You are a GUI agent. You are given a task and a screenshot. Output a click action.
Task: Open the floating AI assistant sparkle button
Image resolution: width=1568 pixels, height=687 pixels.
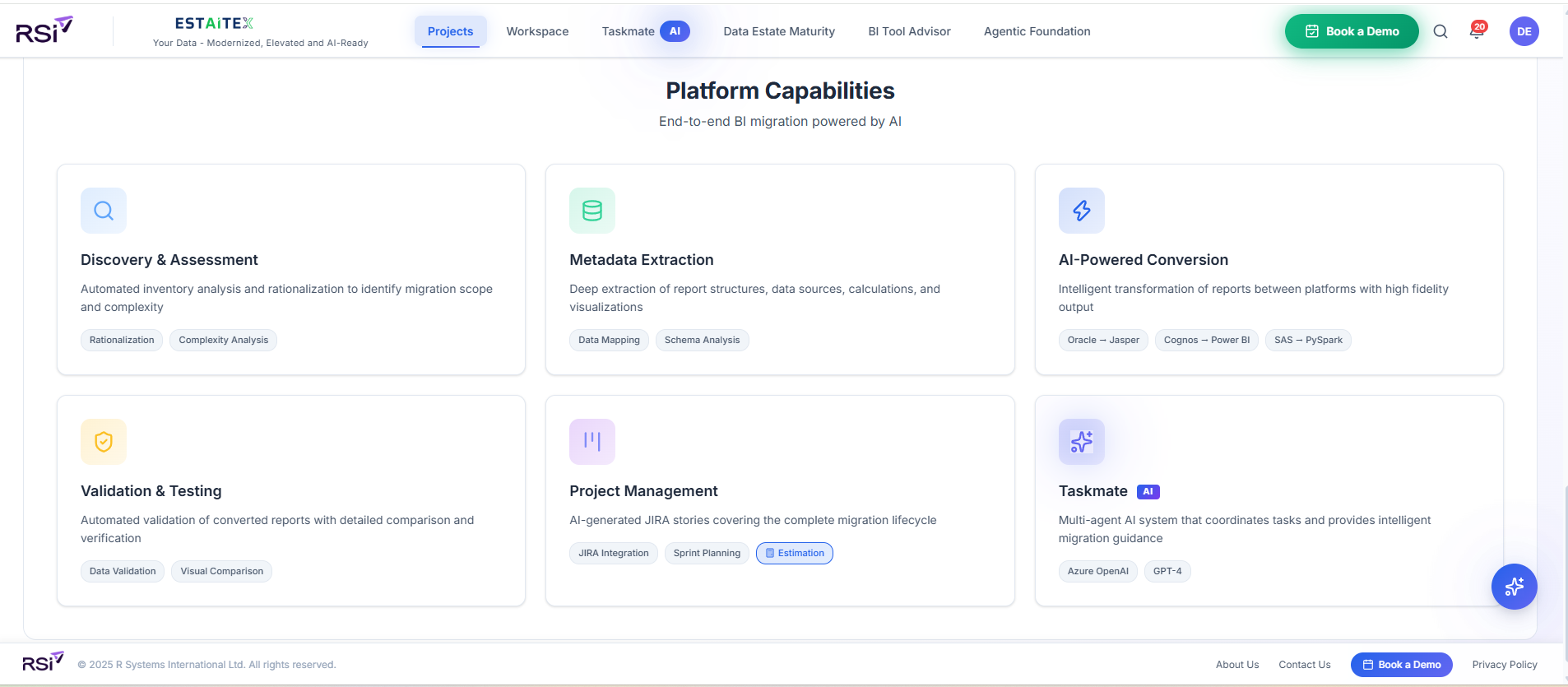[x=1515, y=587]
